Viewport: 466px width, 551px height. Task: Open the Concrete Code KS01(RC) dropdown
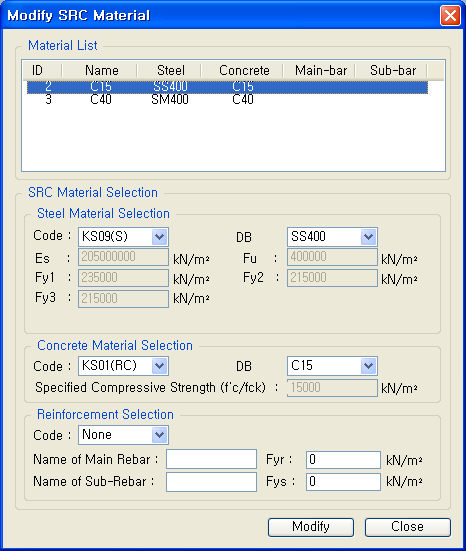pos(123,366)
